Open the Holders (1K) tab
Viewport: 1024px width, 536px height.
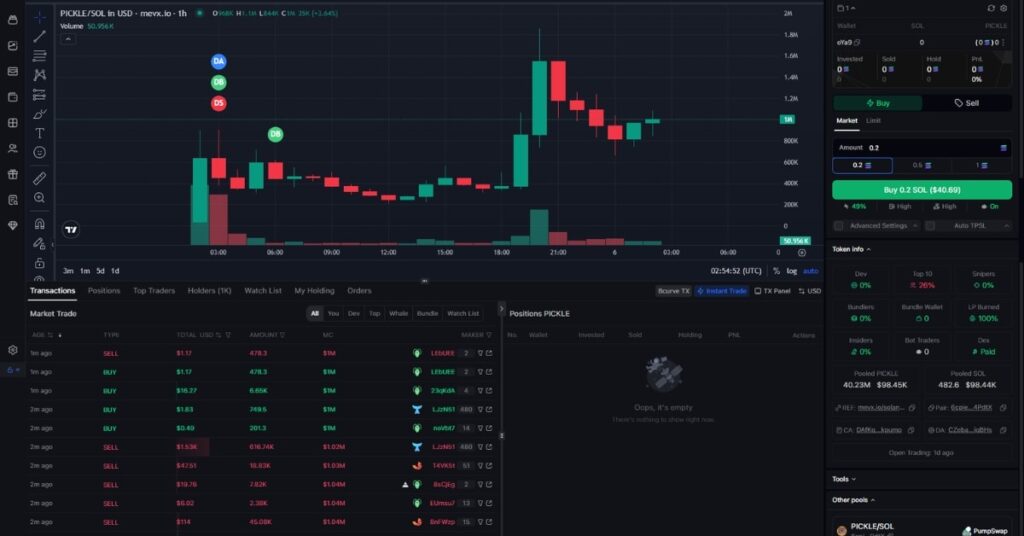(210, 291)
